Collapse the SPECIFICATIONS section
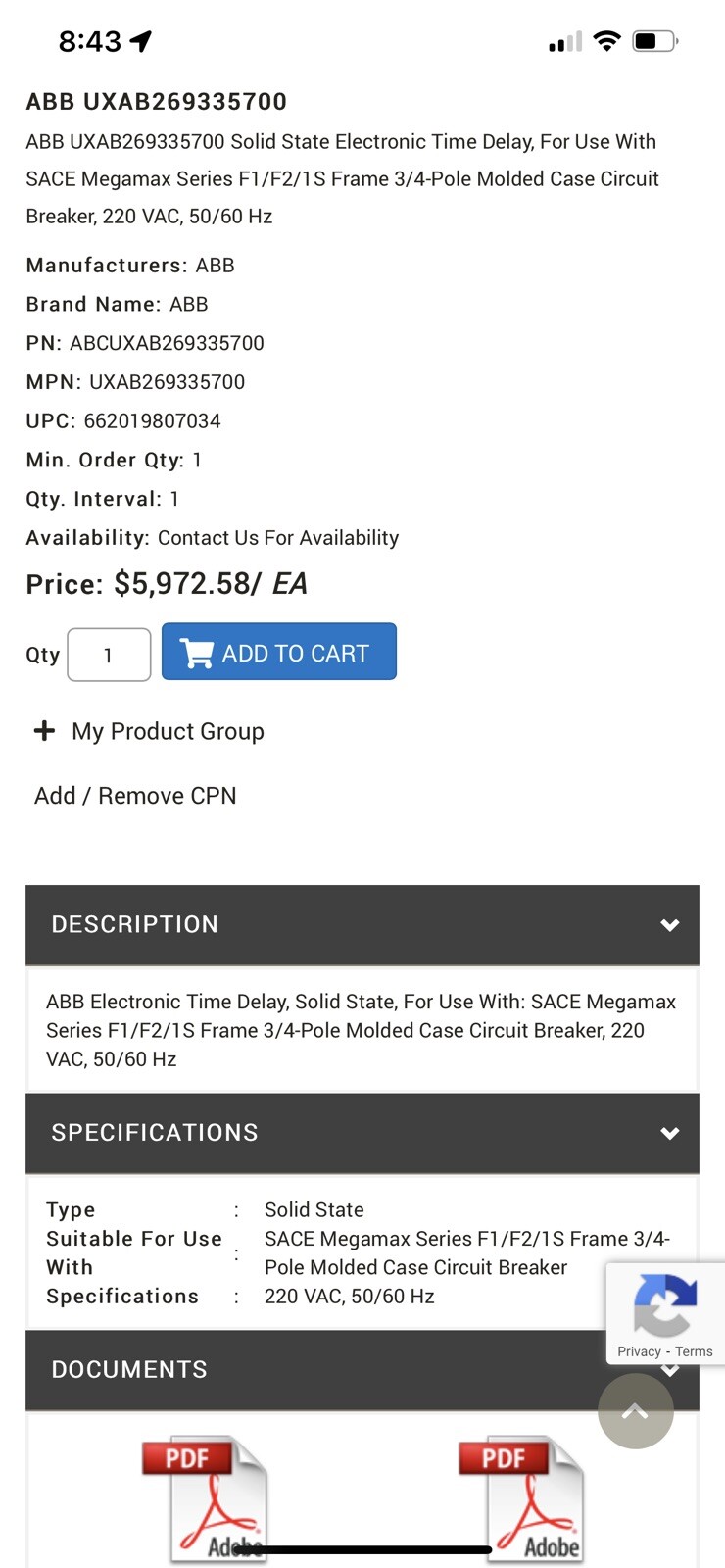 coord(669,1133)
